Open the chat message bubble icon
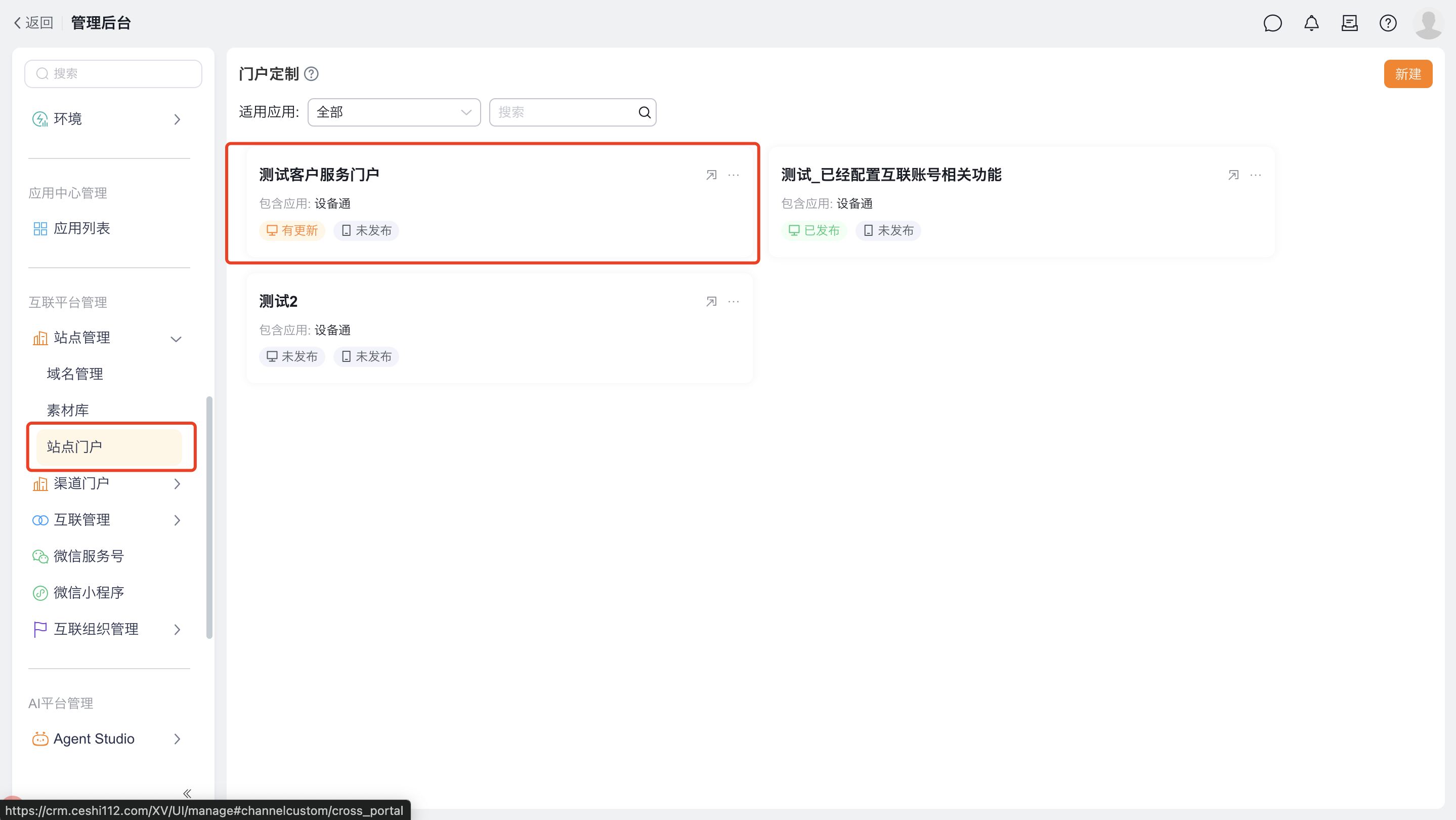This screenshot has height=820, width=1456. (1272, 23)
